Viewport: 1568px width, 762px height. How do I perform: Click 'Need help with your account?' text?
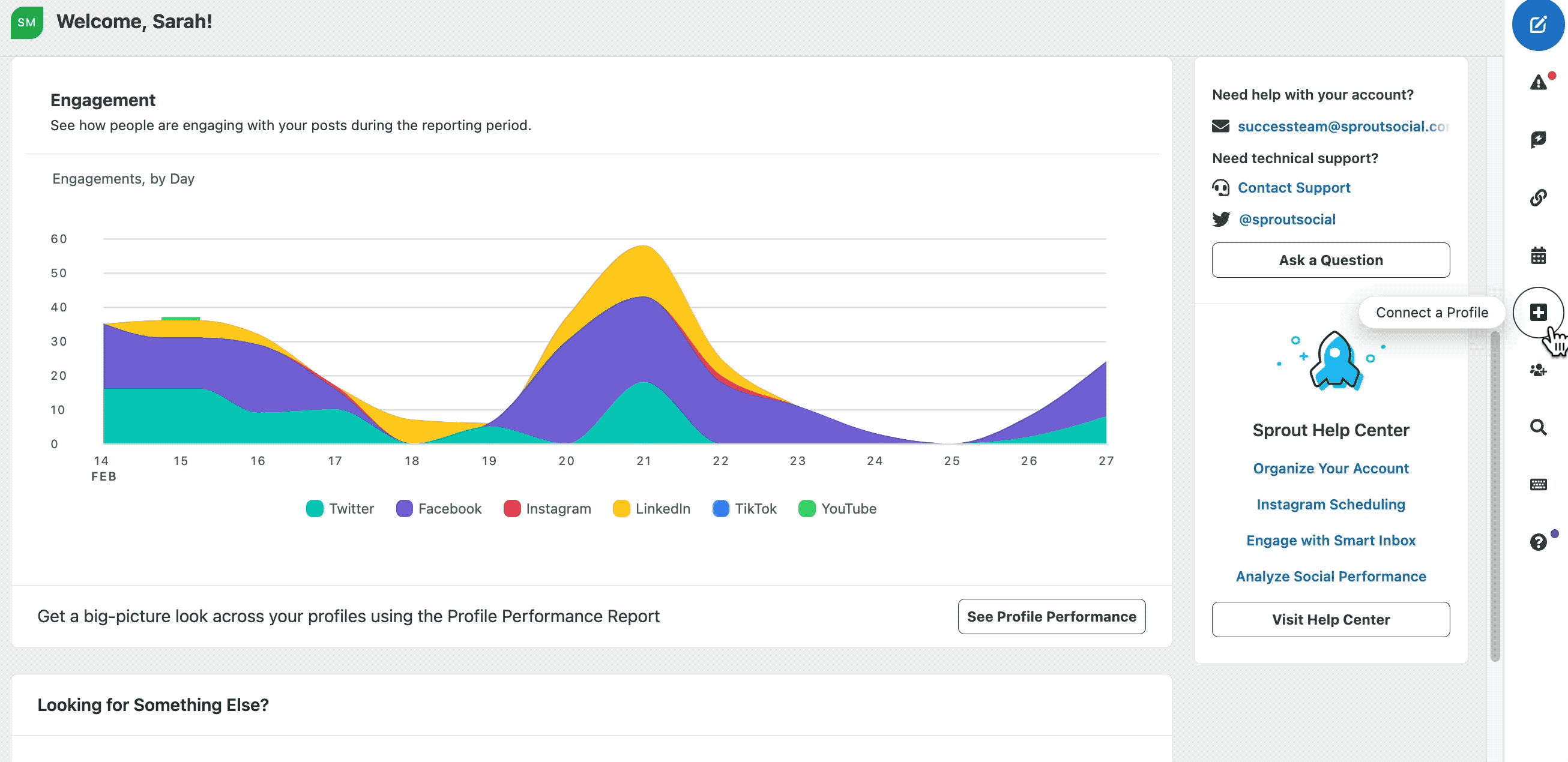(1312, 94)
